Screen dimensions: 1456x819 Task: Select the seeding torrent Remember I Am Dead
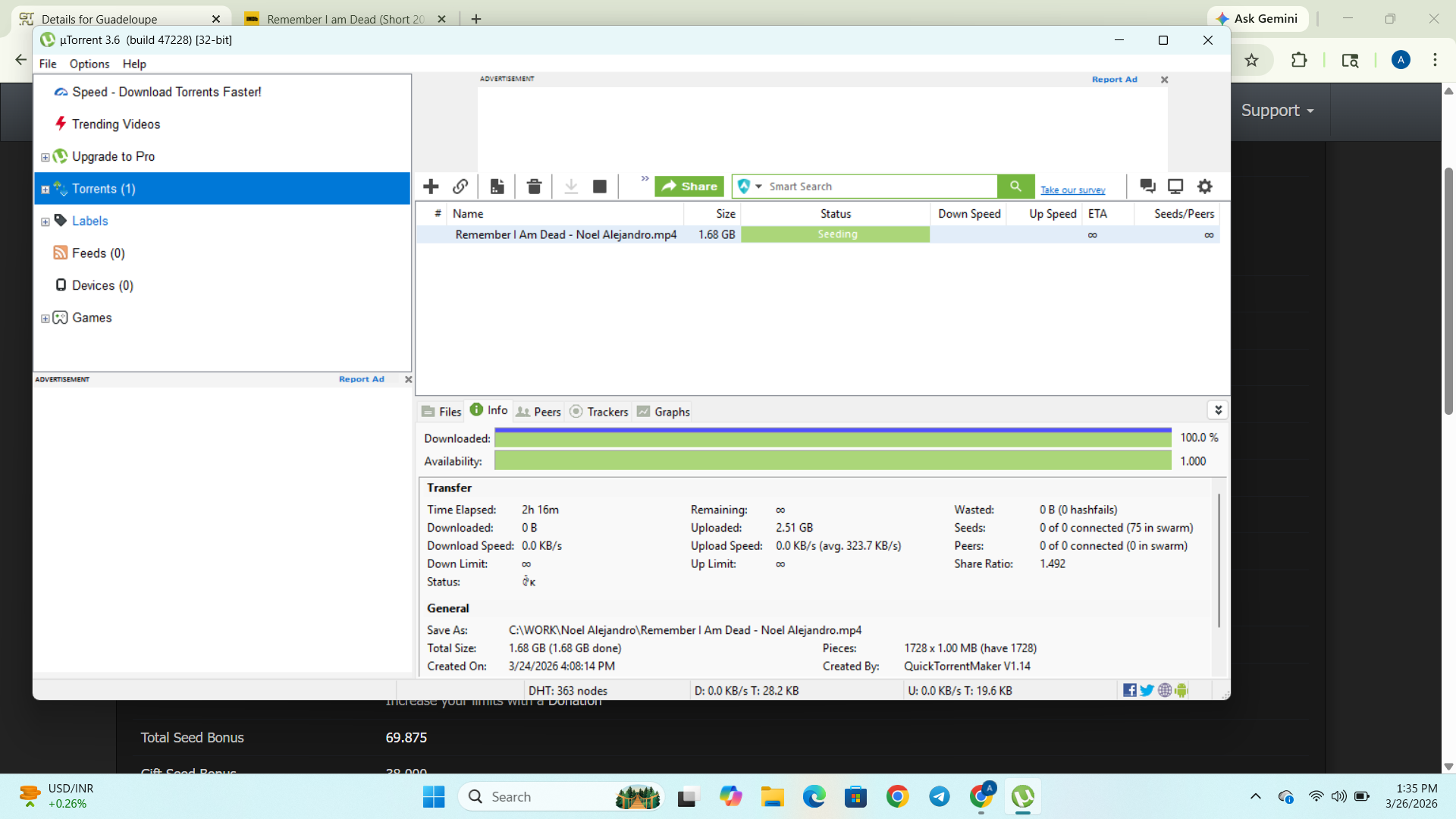point(566,234)
